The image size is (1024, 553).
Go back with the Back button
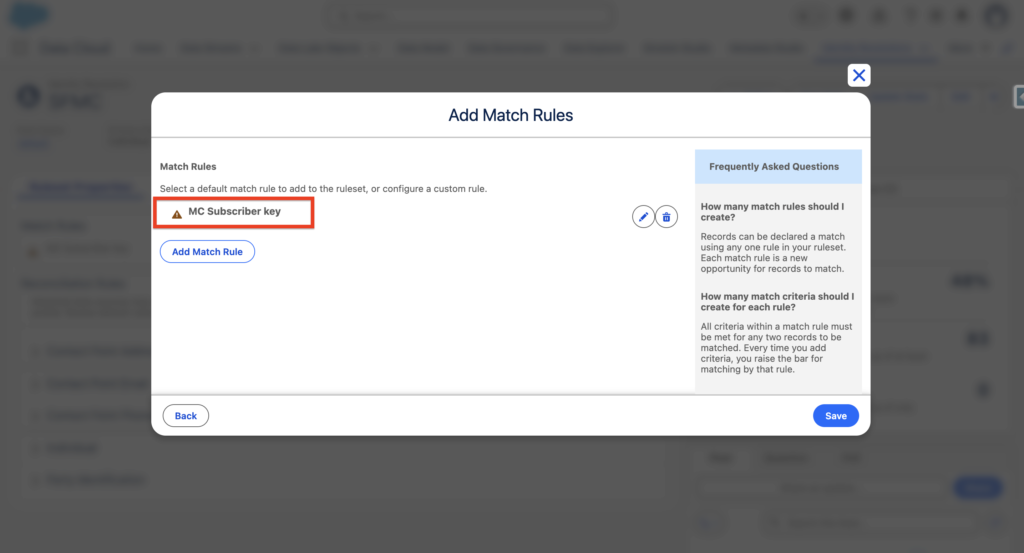[x=186, y=416]
